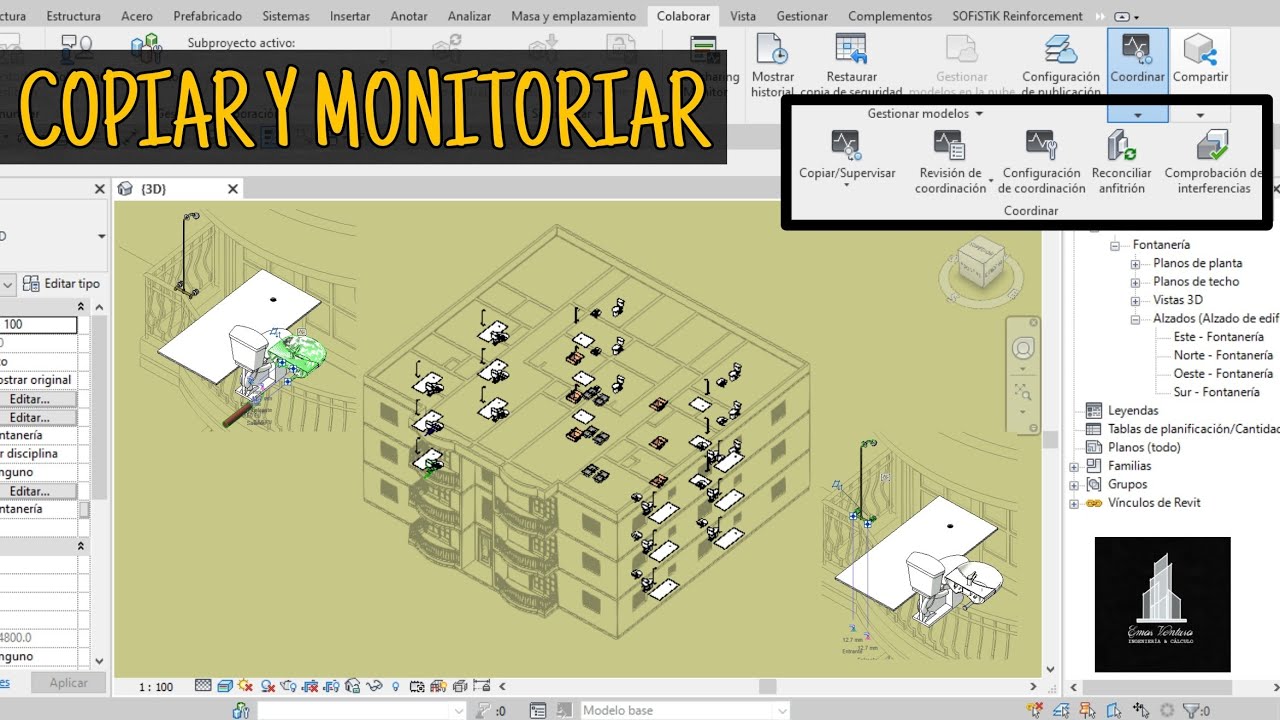Expand Vínculos de Revit node
Image resolution: width=1280 pixels, height=720 pixels.
click(x=1074, y=503)
